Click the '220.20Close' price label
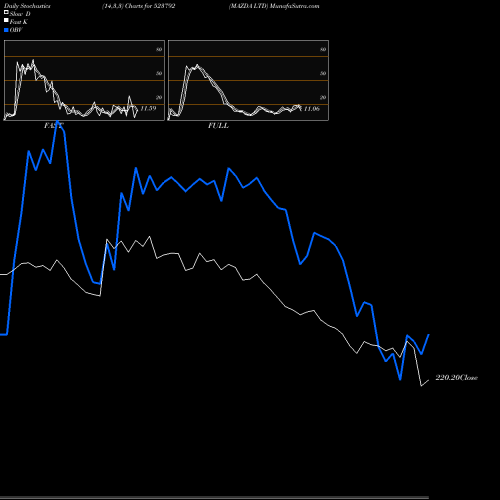500x500 pixels. (x=457, y=378)
